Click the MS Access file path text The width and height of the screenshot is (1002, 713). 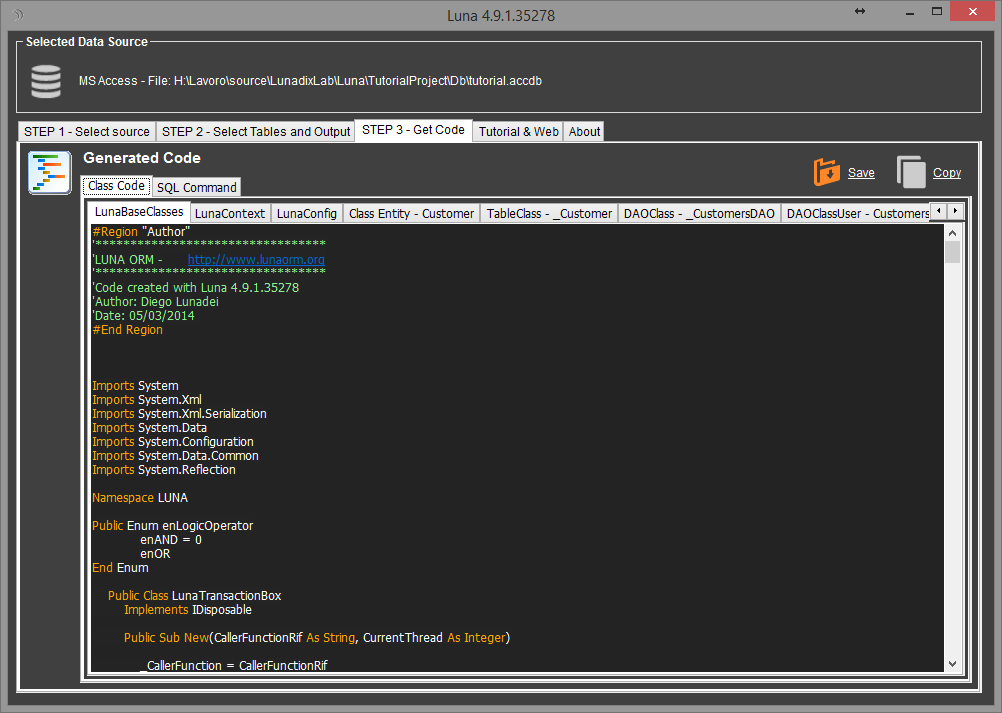[311, 81]
